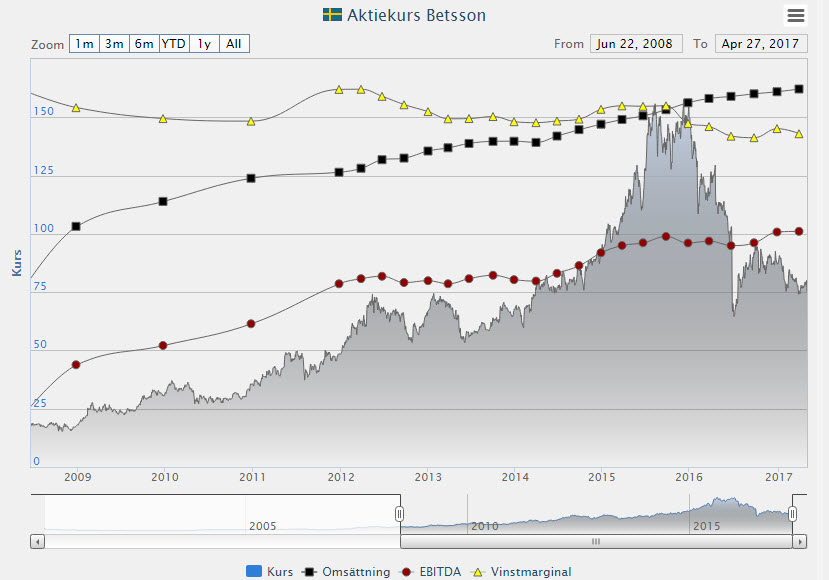This screenshot has width=829, height=580.
Task: Click the To date field Apr 27, 2017
Action: point(761,44)
